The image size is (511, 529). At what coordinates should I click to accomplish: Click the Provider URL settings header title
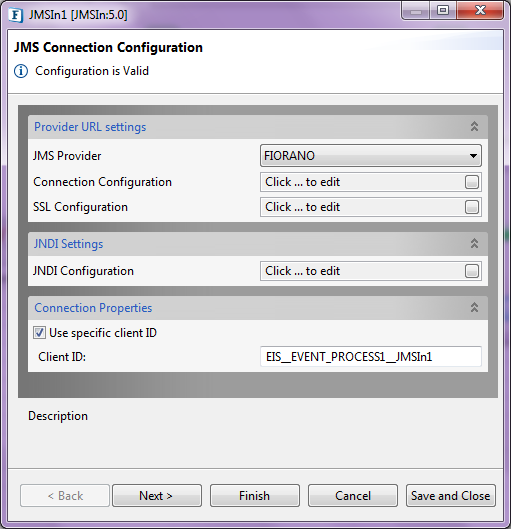point(90,127)
